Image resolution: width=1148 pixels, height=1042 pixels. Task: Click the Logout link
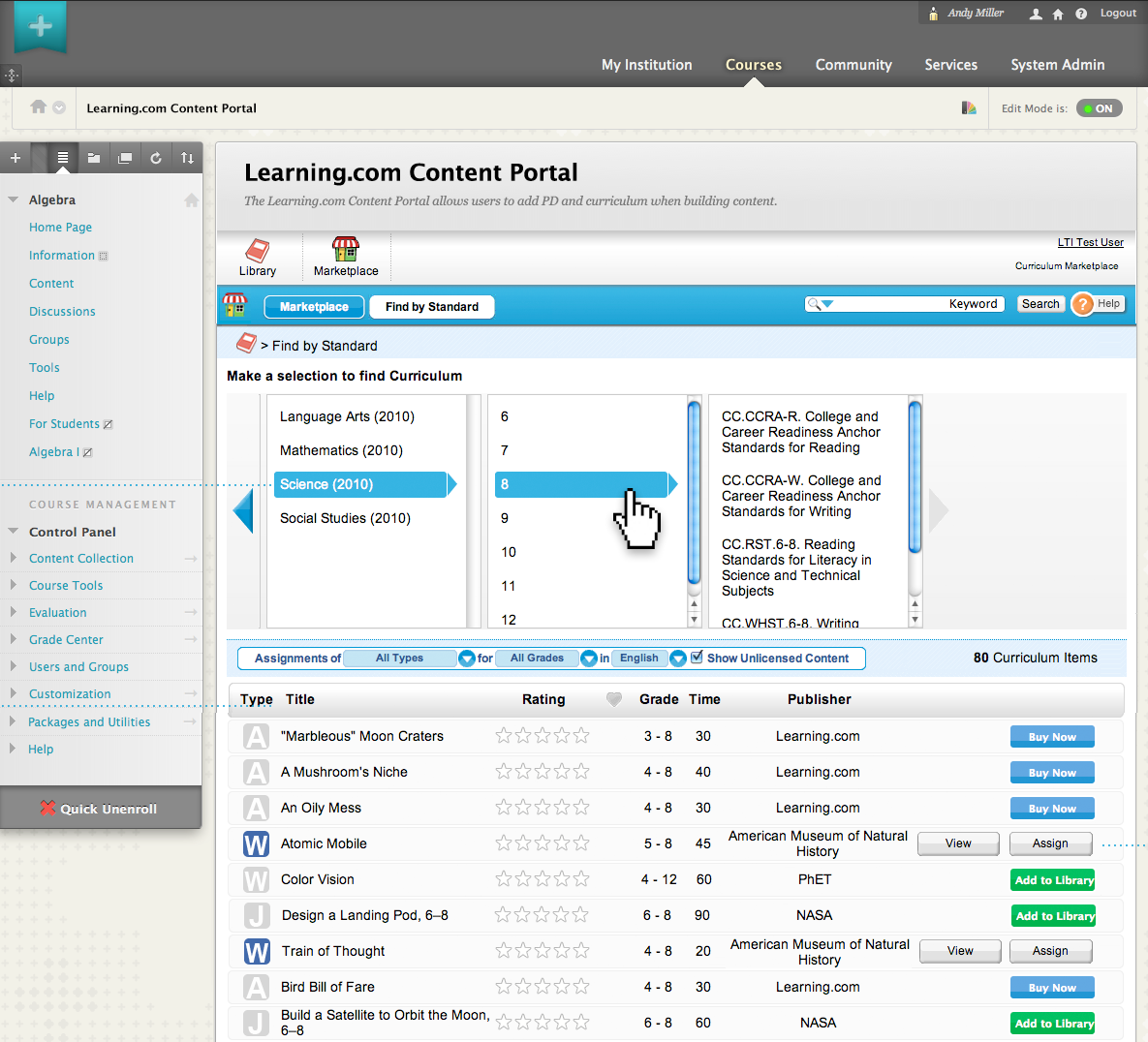pyautogui.click(x=1118, y=14)
